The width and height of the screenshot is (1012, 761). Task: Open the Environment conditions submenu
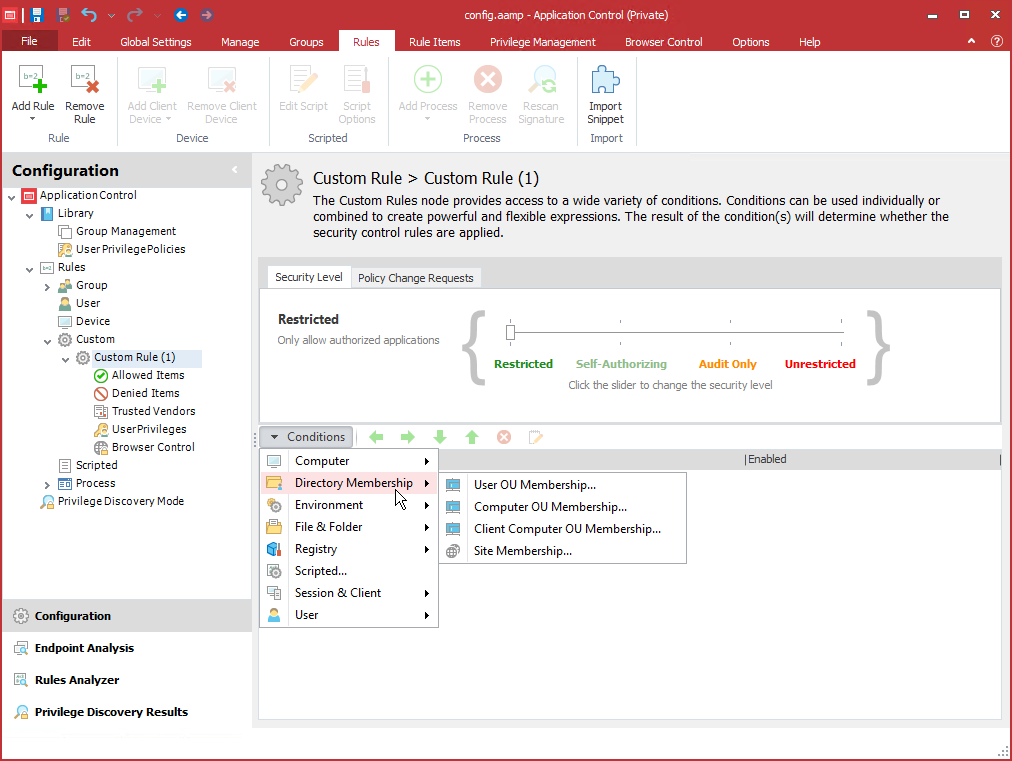pyautogui.click(x=349, y=505)
